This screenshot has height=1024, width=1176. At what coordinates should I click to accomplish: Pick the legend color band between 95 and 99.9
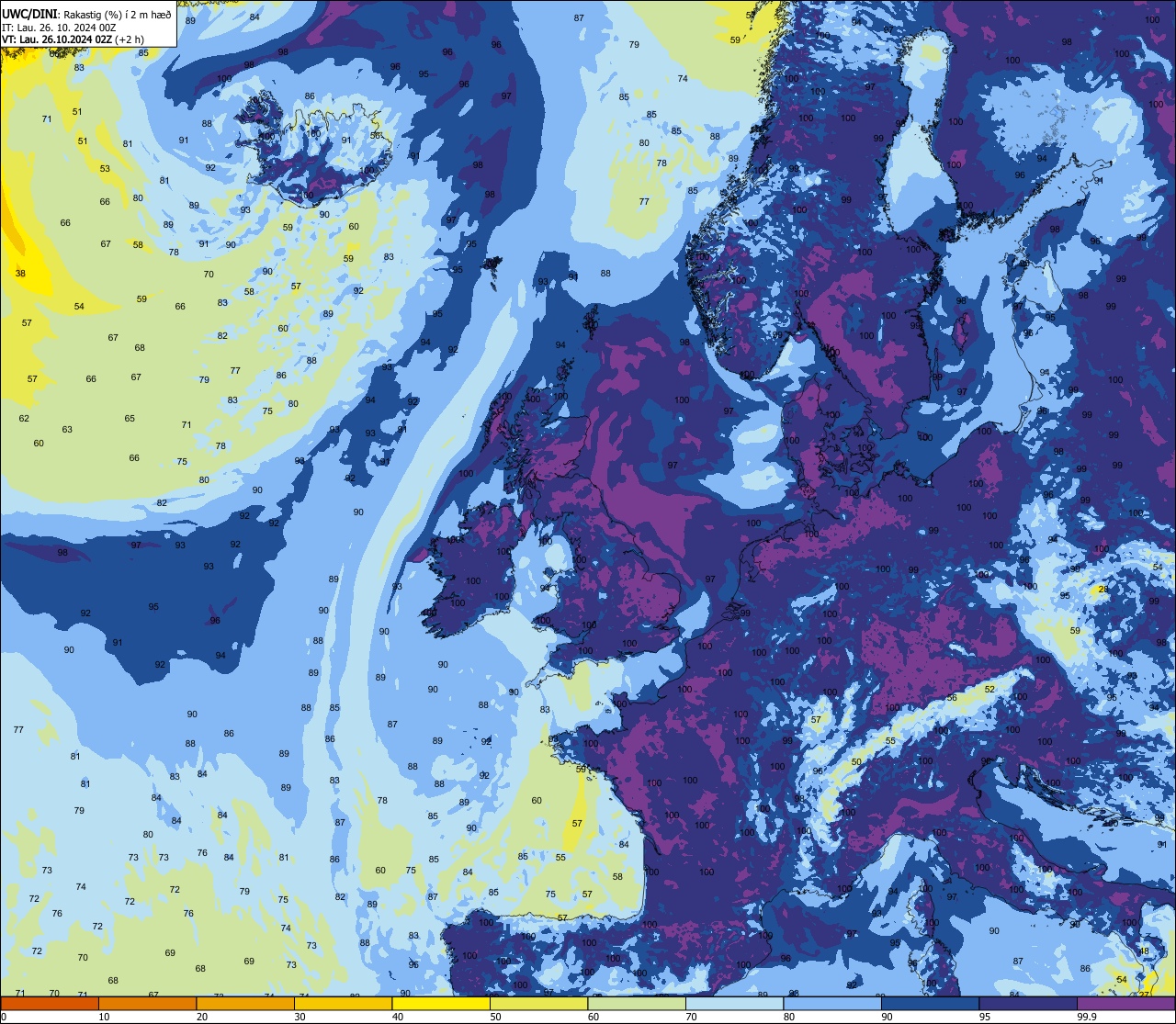[x=1028, y=1003]
